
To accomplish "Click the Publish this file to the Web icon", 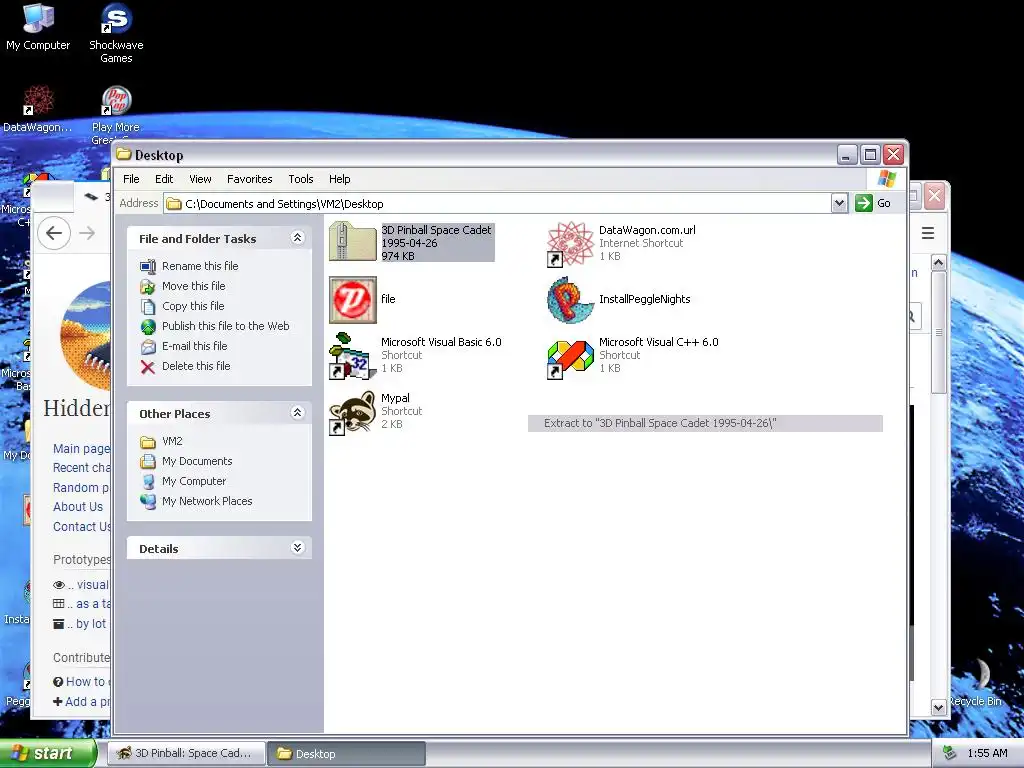I will point(148,327).
